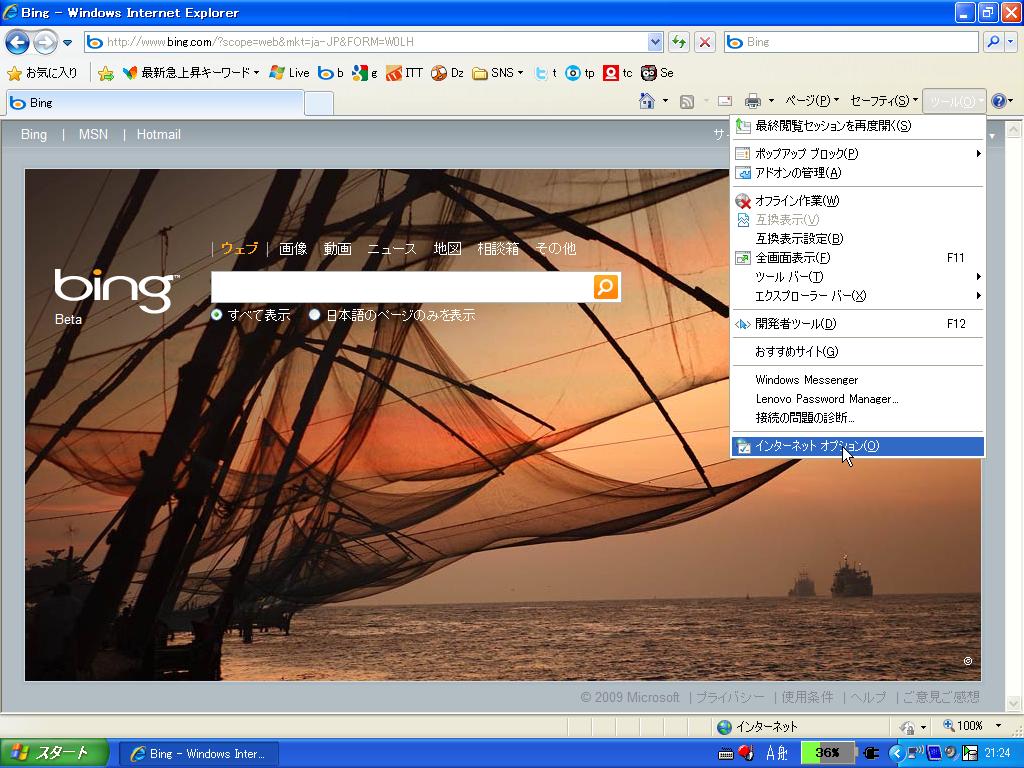Open a new tab button

[319, 104]
